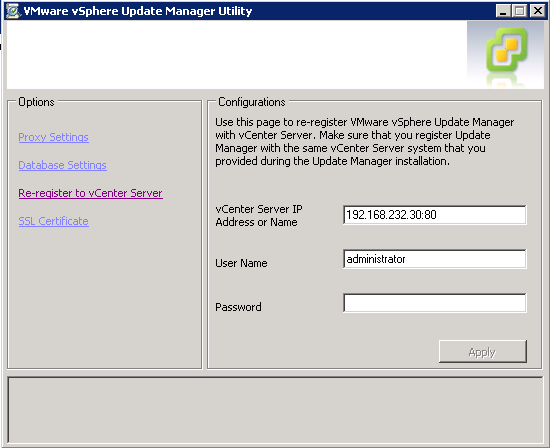Click the Update Manager Utility title bar icon
The height and width of the screenshot is (448, 550).
13,11
